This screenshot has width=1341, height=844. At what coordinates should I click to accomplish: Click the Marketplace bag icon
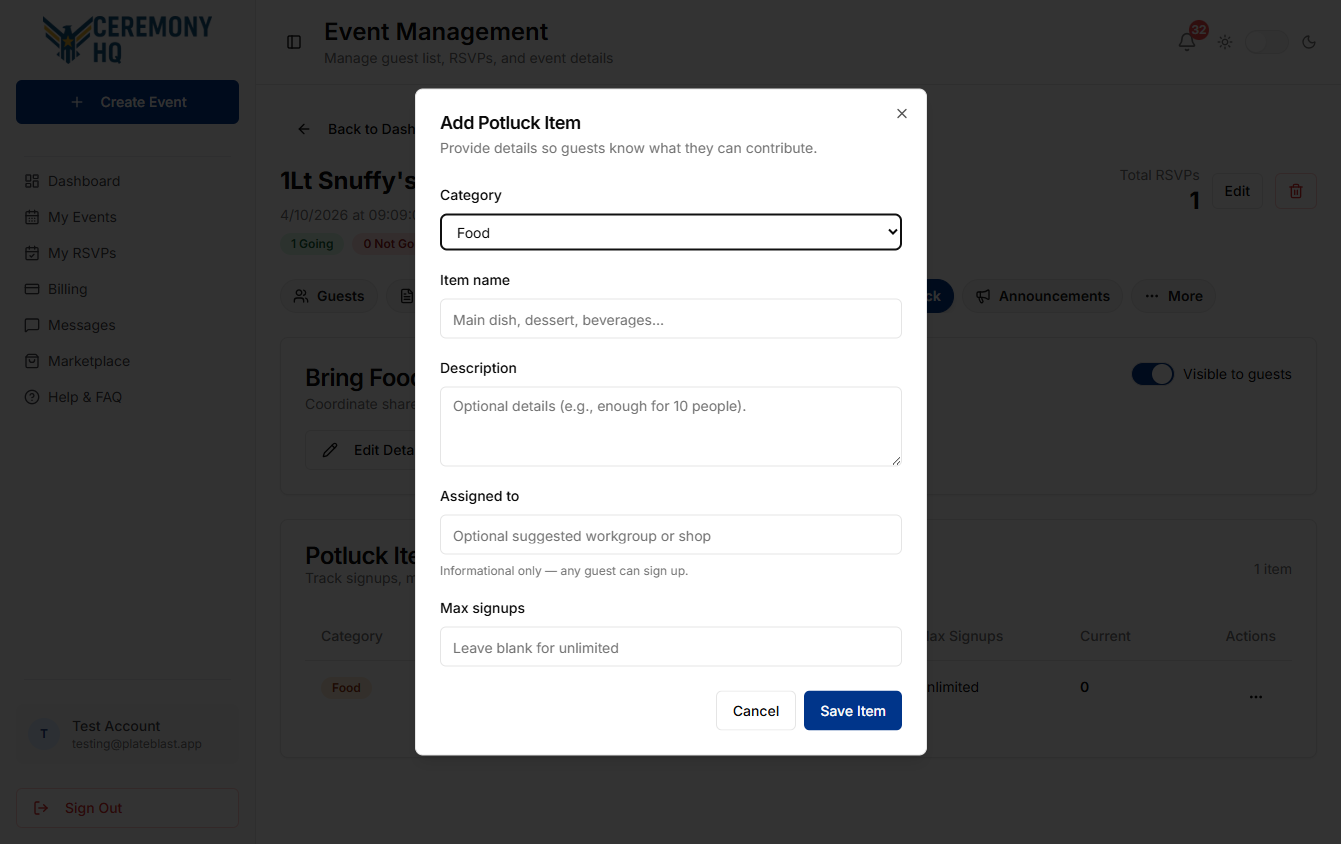pos(32,361)
